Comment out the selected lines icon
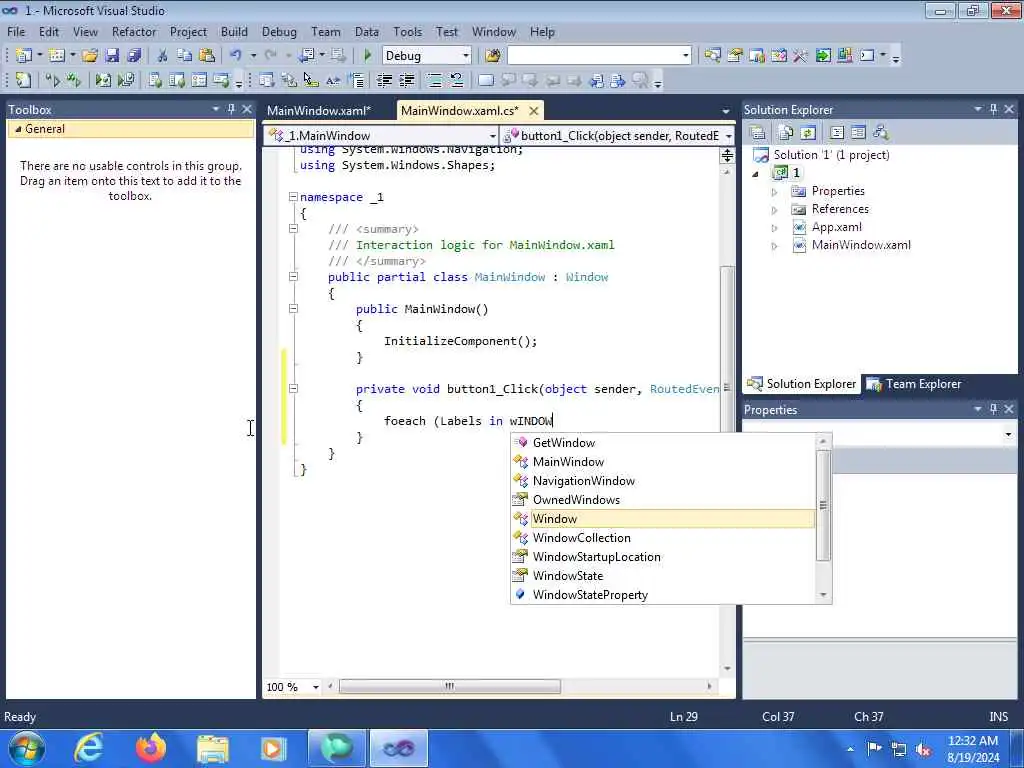 [434, 80]
